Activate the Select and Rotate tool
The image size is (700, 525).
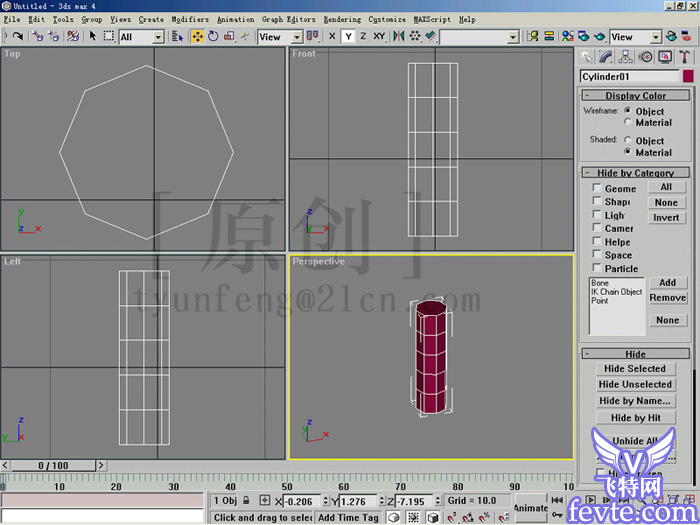[213, 36]
